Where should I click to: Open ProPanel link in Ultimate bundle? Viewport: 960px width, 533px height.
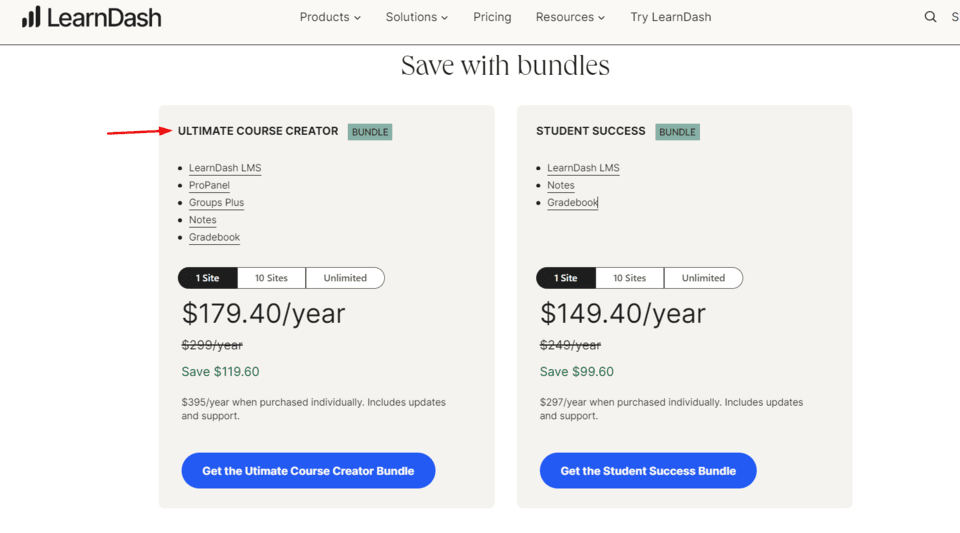(209, 185)
